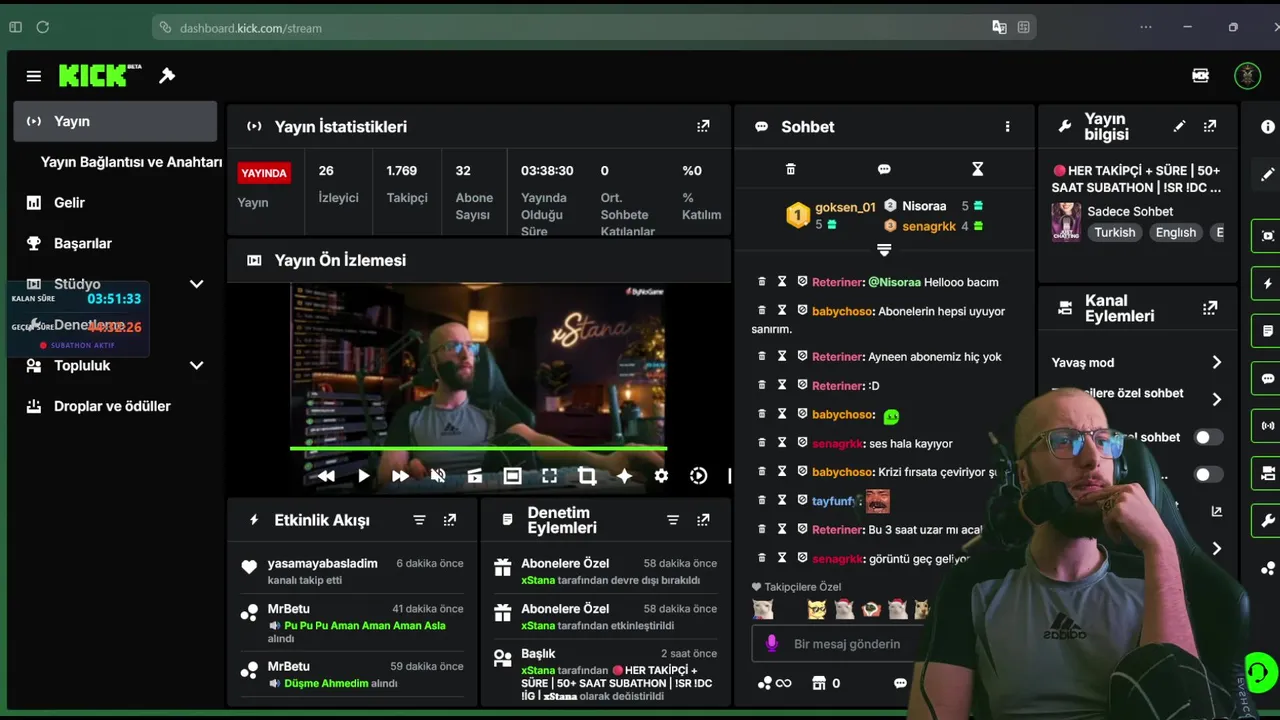
Task: Click the speech bubble icon below the Sohbet header
Action: pyautogui.click(x=884, y=169)
